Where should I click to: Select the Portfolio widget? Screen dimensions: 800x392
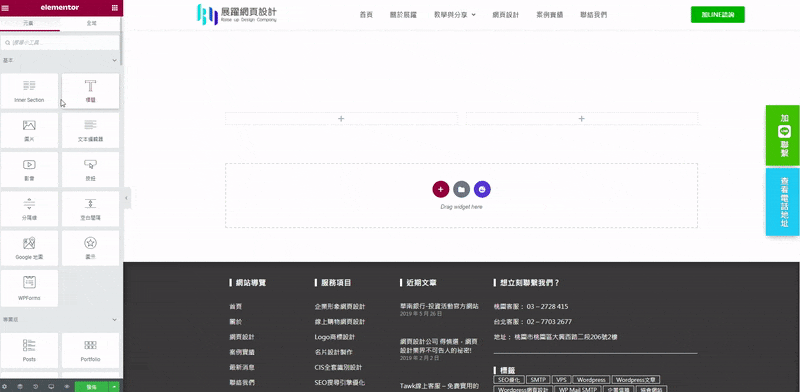[x=90, y=350]
